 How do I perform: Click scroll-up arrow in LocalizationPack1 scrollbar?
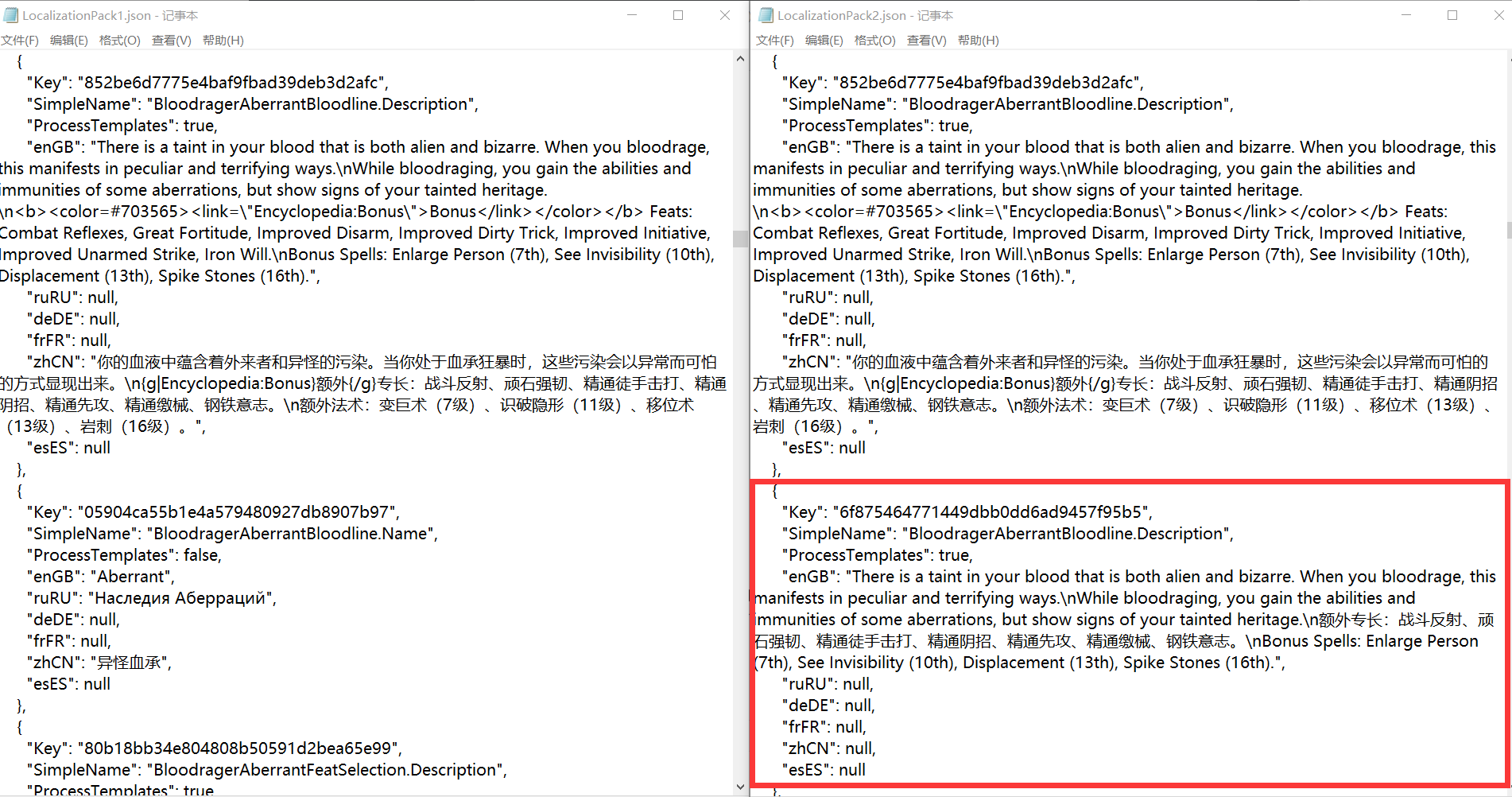click(740, 59)
